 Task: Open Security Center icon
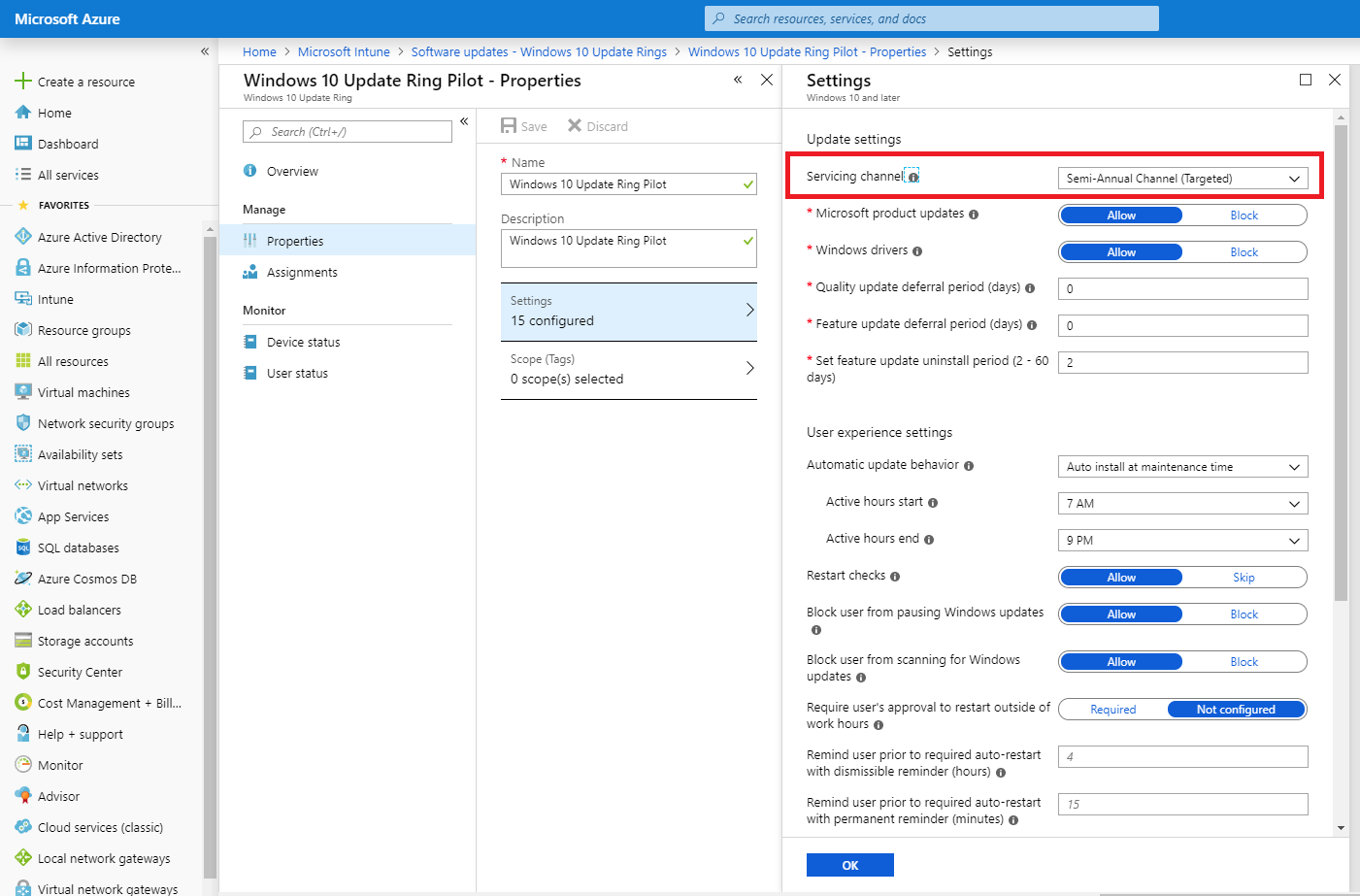coord(23,672)
